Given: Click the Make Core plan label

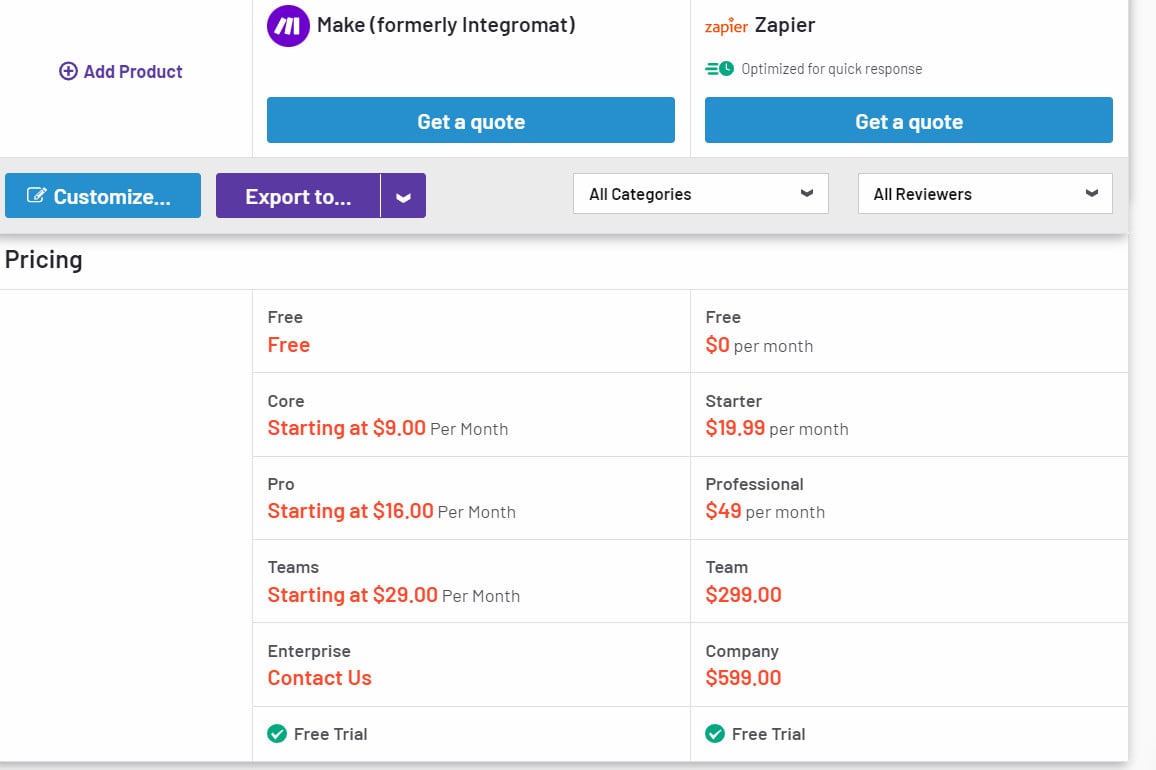Looking at the screenshot, I should (286, 401).
